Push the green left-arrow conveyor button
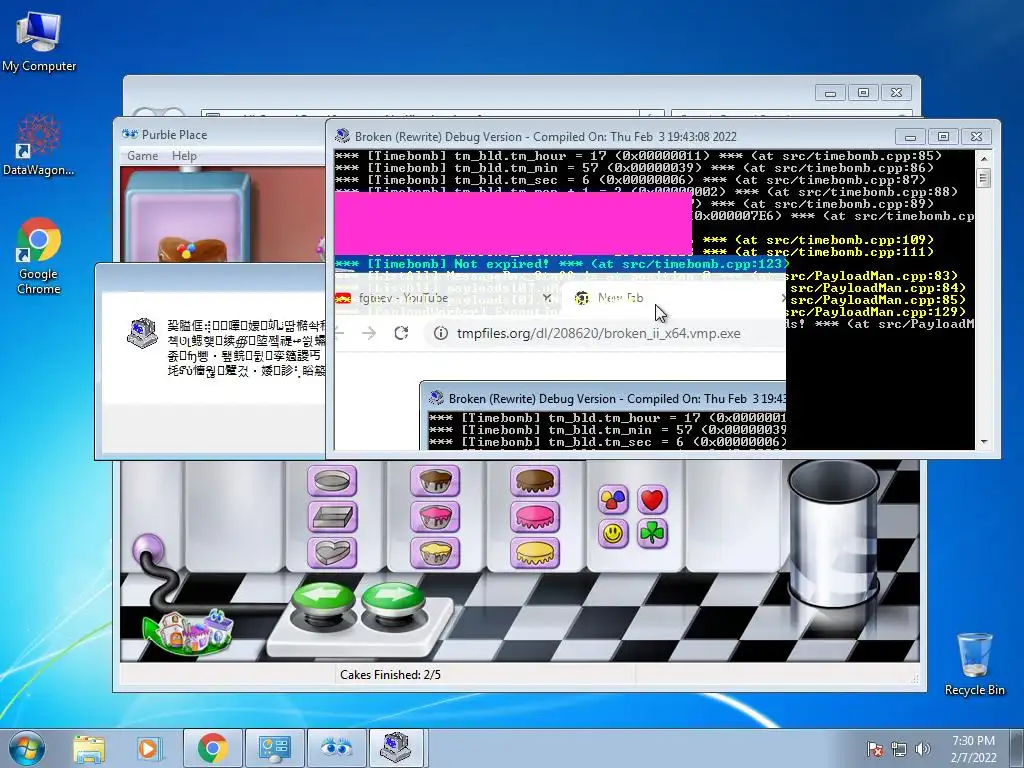The height and width of the screenshot is (768, 1024). [323, 600]
